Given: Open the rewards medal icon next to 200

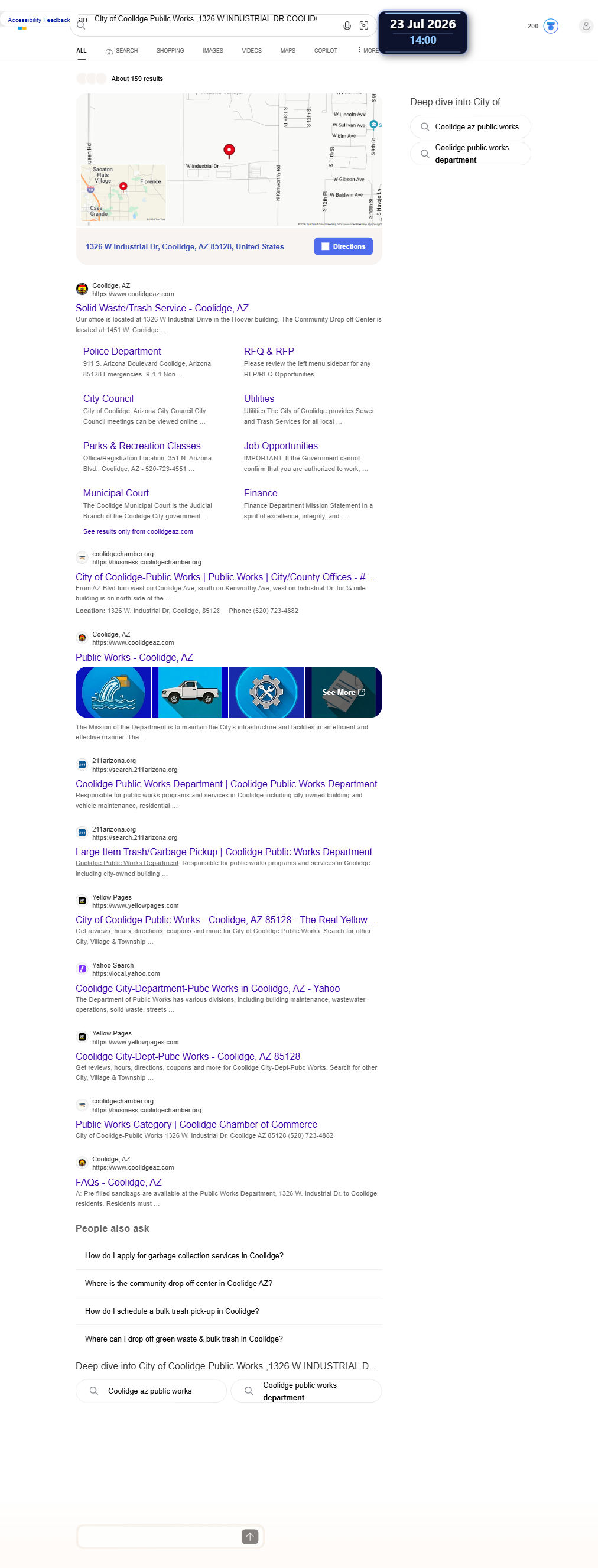Looking at the screenshot, I should [x=551, y=26].
